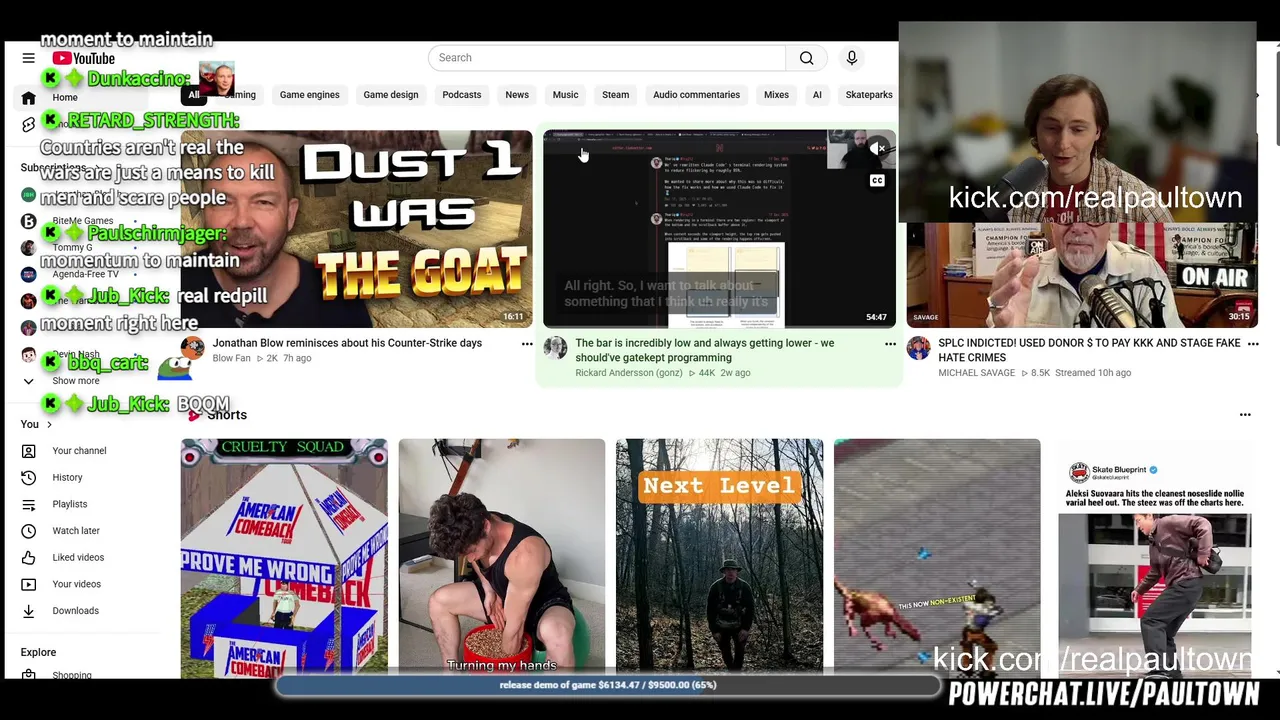Image resolution: width=1280 pixels, height=720 pixels.
Task: Click in the Search input field
Action: (607, 58)
